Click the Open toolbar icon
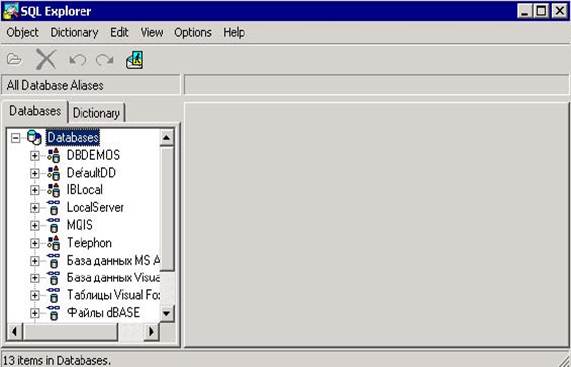 coord(14,59)
